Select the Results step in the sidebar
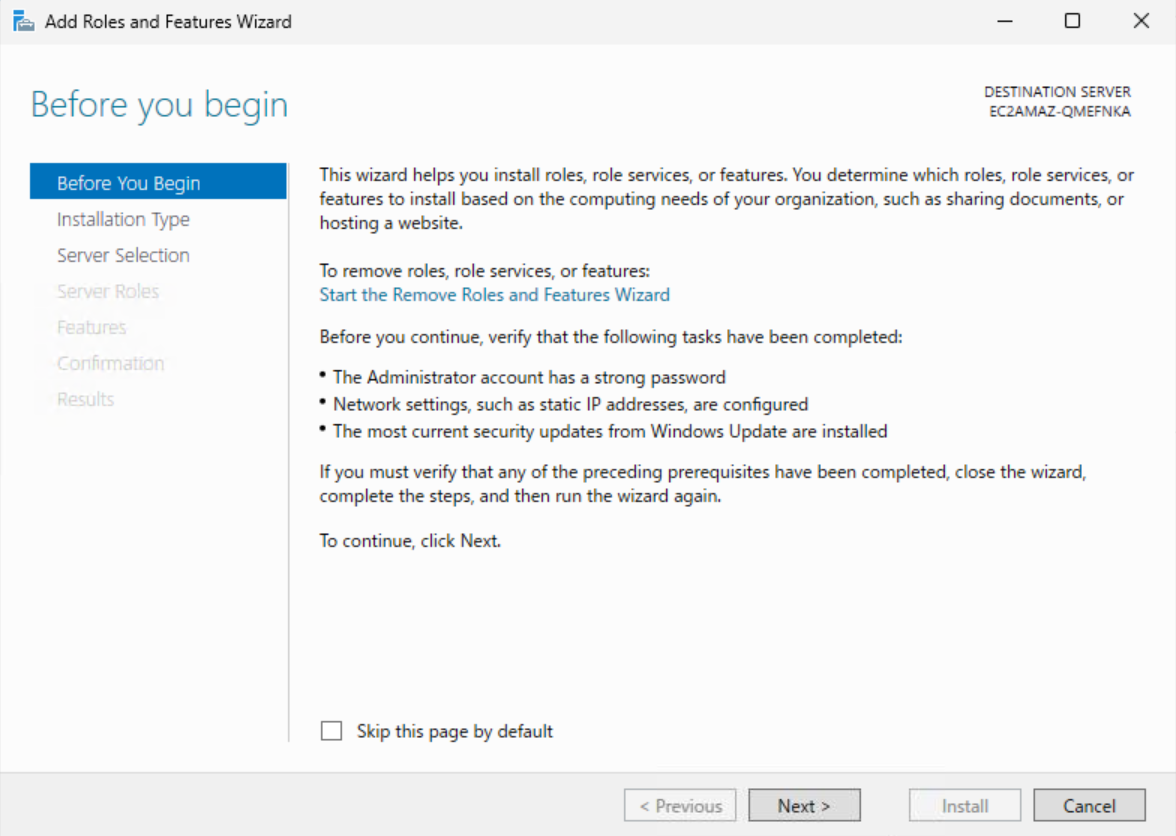 (x=86, y=399)
